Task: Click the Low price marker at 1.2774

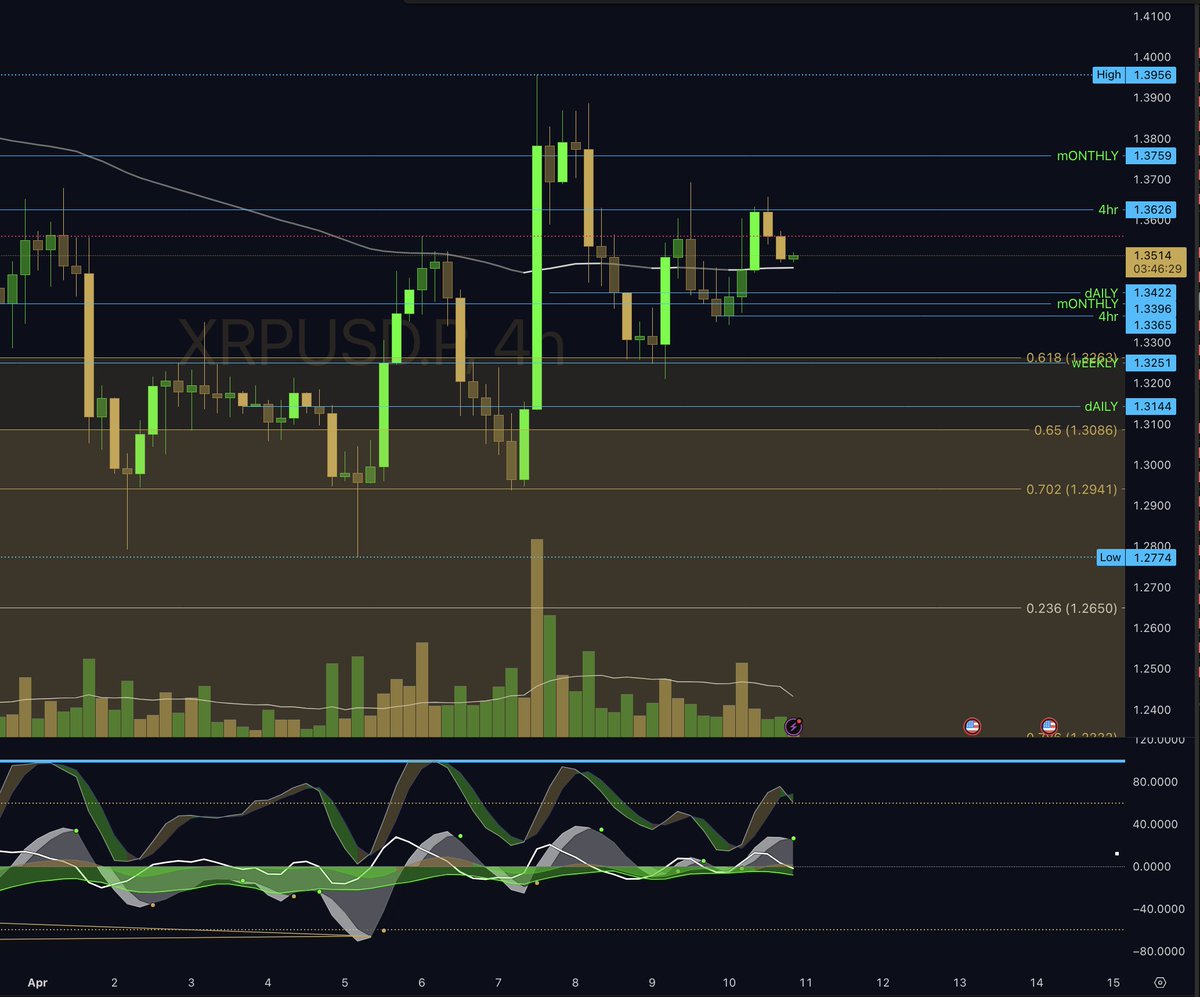Action: [1137, 557]
